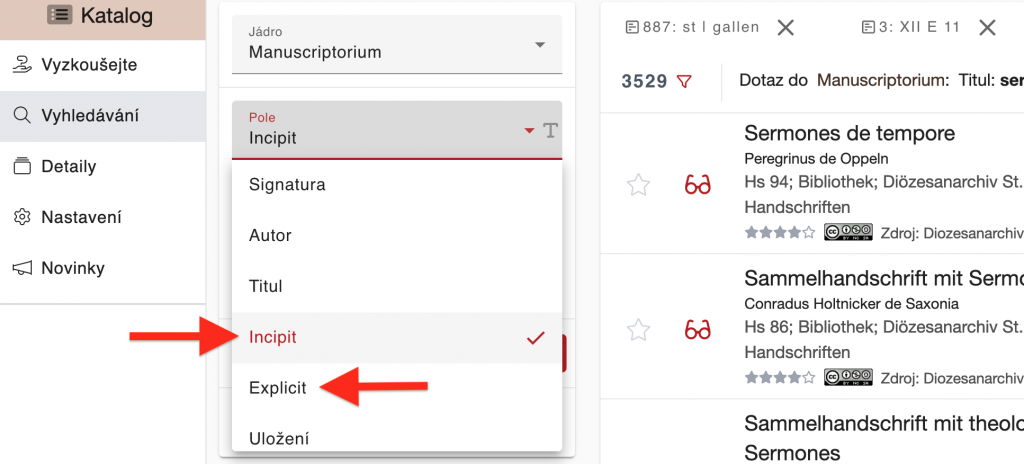
Task: Select the checked Incipit option
Action: coord(273,338)
